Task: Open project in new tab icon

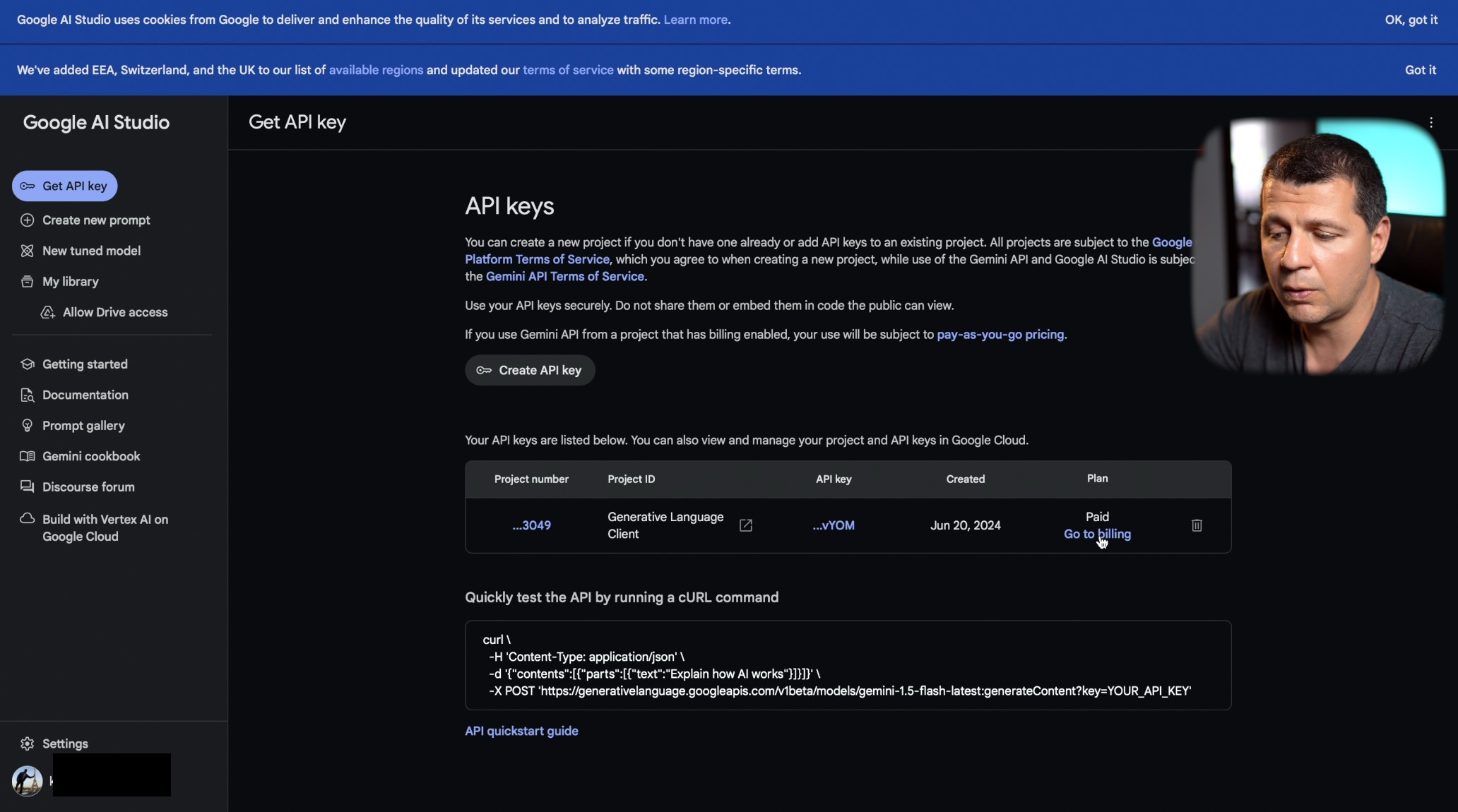Action: tap(745, 525)
